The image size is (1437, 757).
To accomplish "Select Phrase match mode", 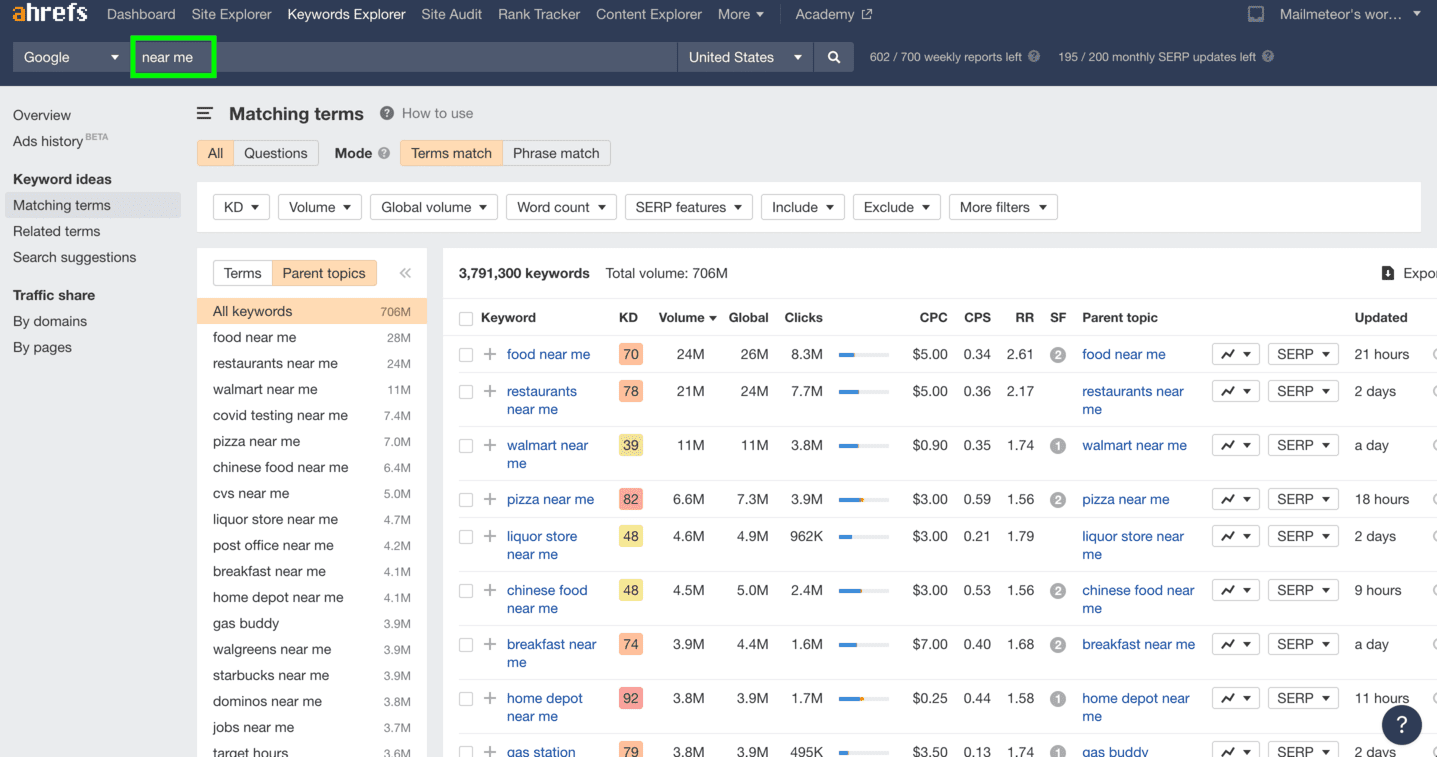I will coord(556,153).
